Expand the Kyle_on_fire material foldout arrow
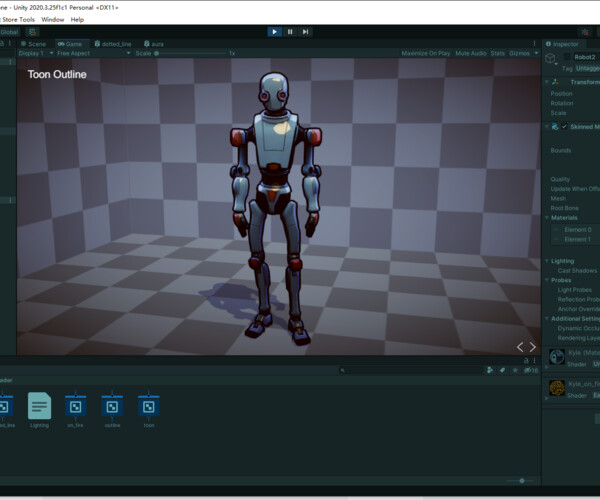Image resolution: width=600 pixels, height=500 pixels. [546, 398]
